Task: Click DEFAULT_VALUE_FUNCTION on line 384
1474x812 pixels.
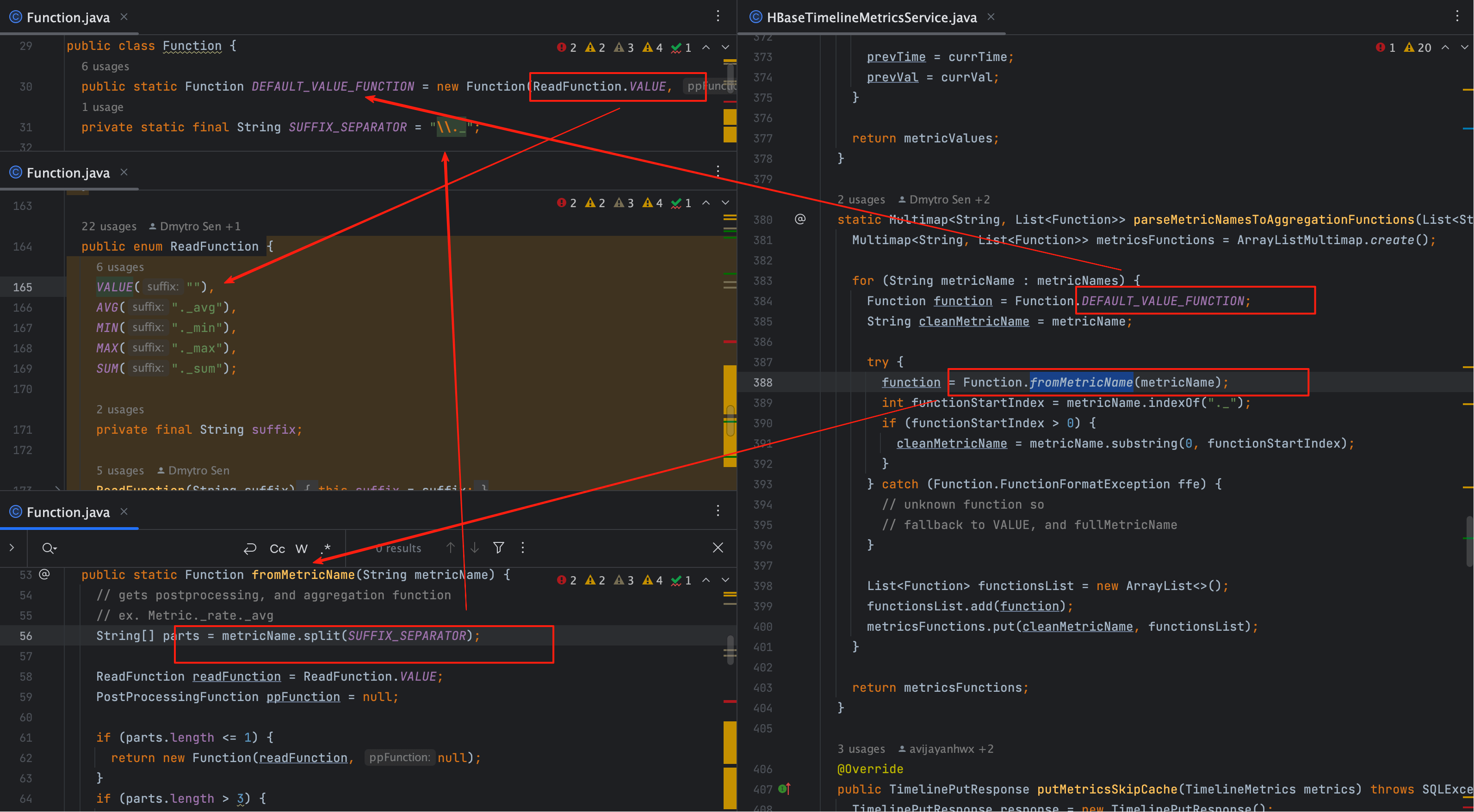Action: (x=1163, y=301)
